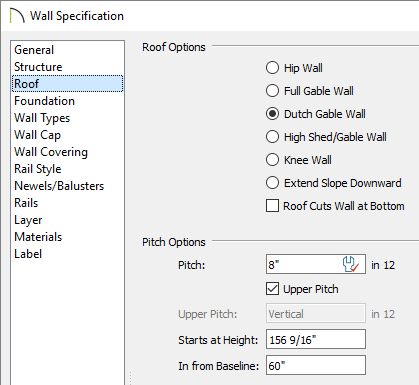Image resolution: width=419 pixels, height=385 pixels.
Task: Click the Wall Specification title icon
Action: [x=17, y=16]
